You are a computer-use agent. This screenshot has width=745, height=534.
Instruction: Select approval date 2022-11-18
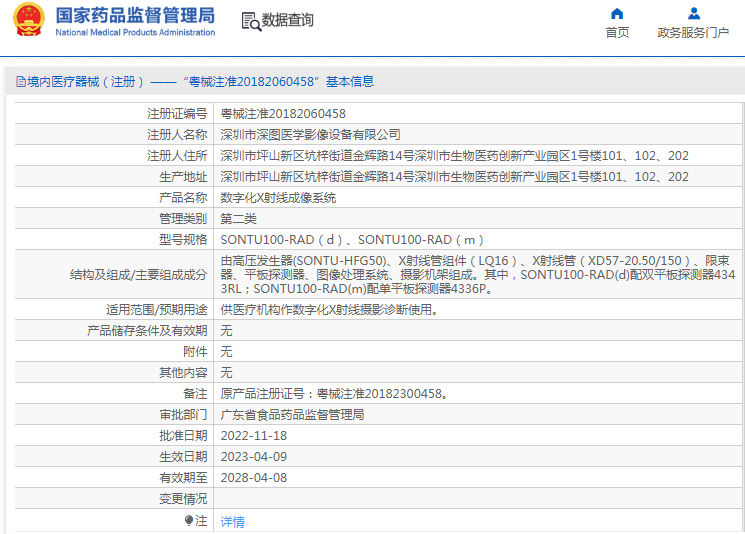tap(254, 436)
